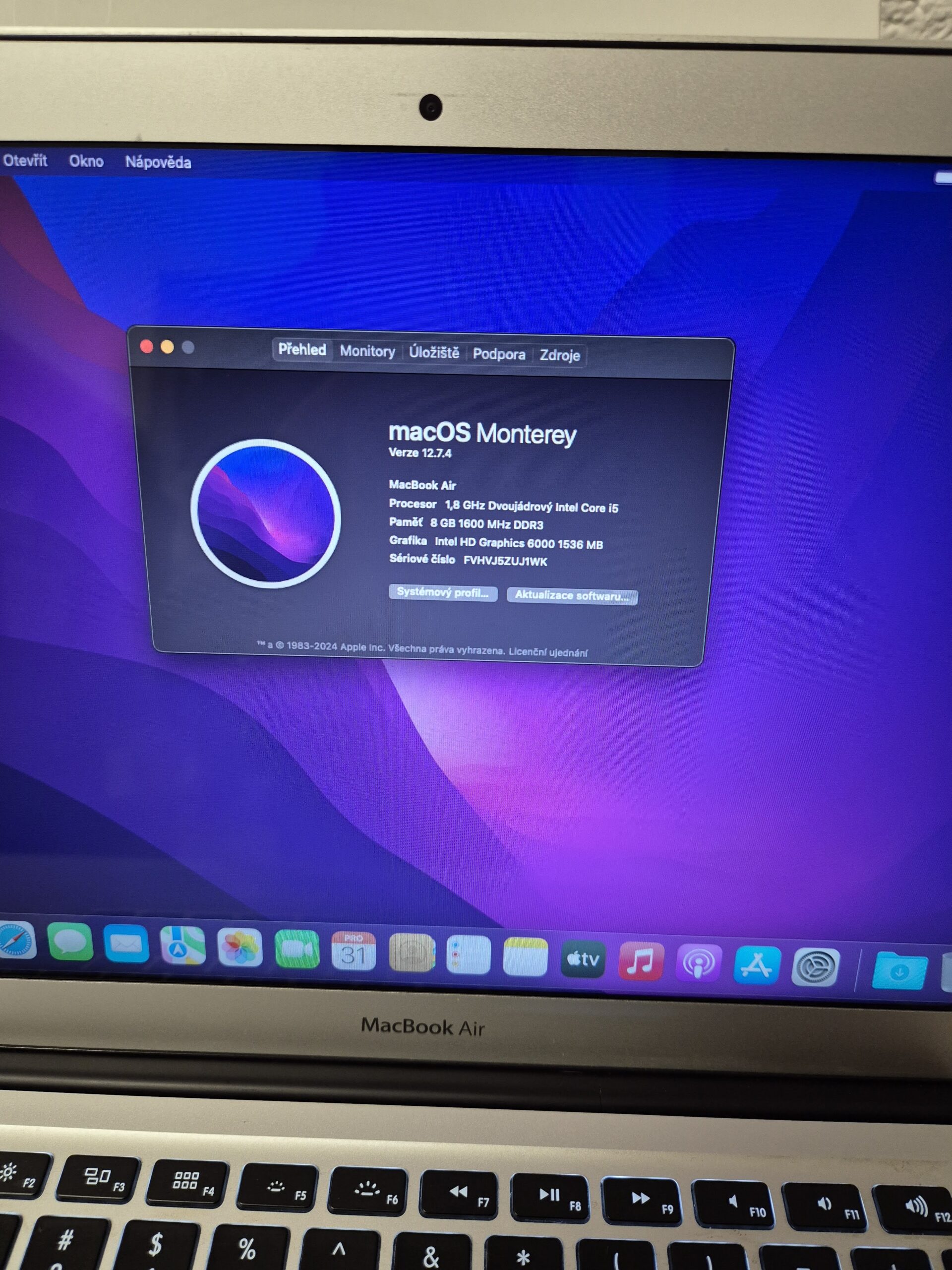Screen dimensions: 952x1270
Task: Click memory value 8 GB 1600 MHz DDR3
Action: (486, 523)
